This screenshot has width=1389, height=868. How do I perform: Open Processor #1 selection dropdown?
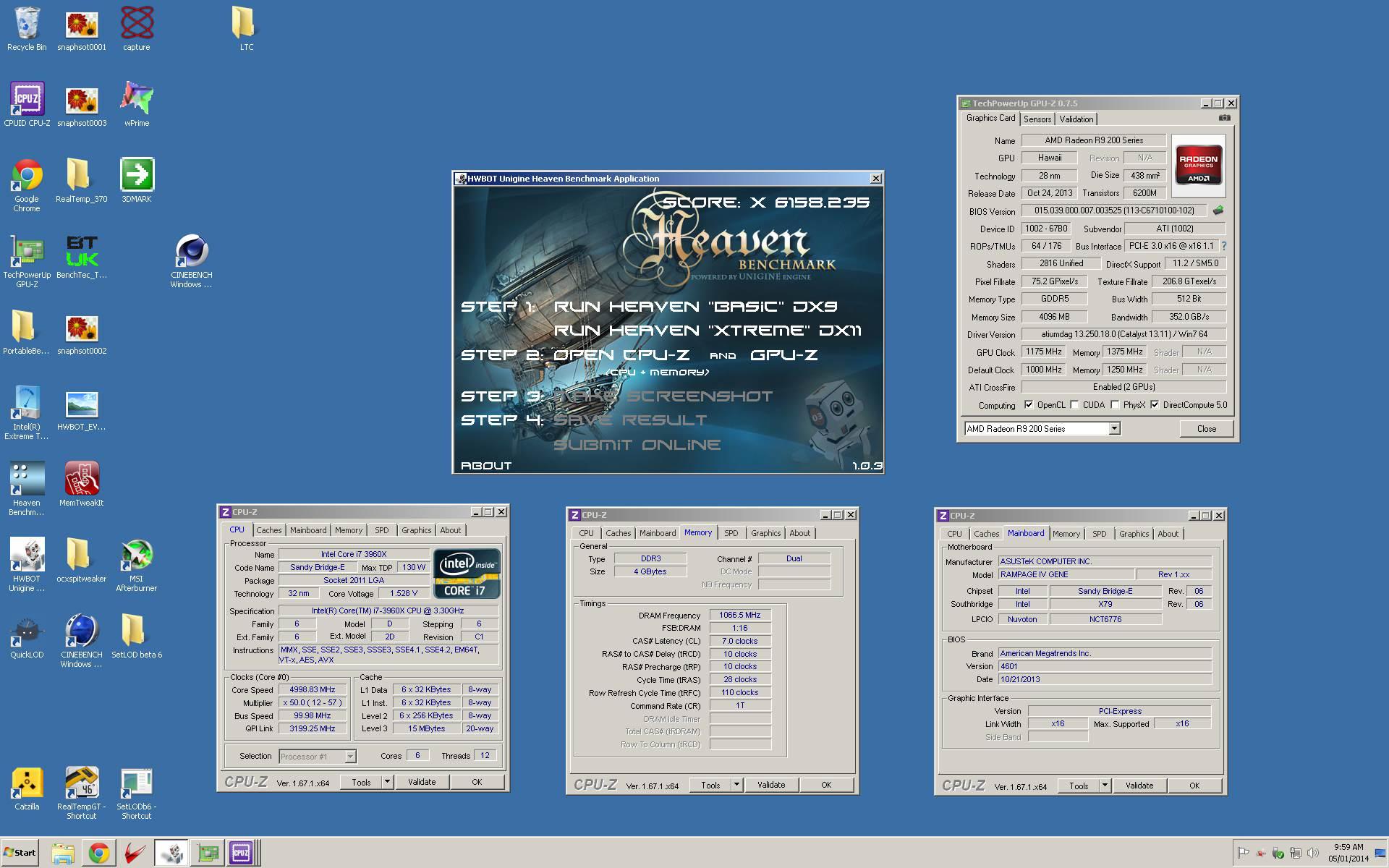pyautogui.click(x=350, y=756)
